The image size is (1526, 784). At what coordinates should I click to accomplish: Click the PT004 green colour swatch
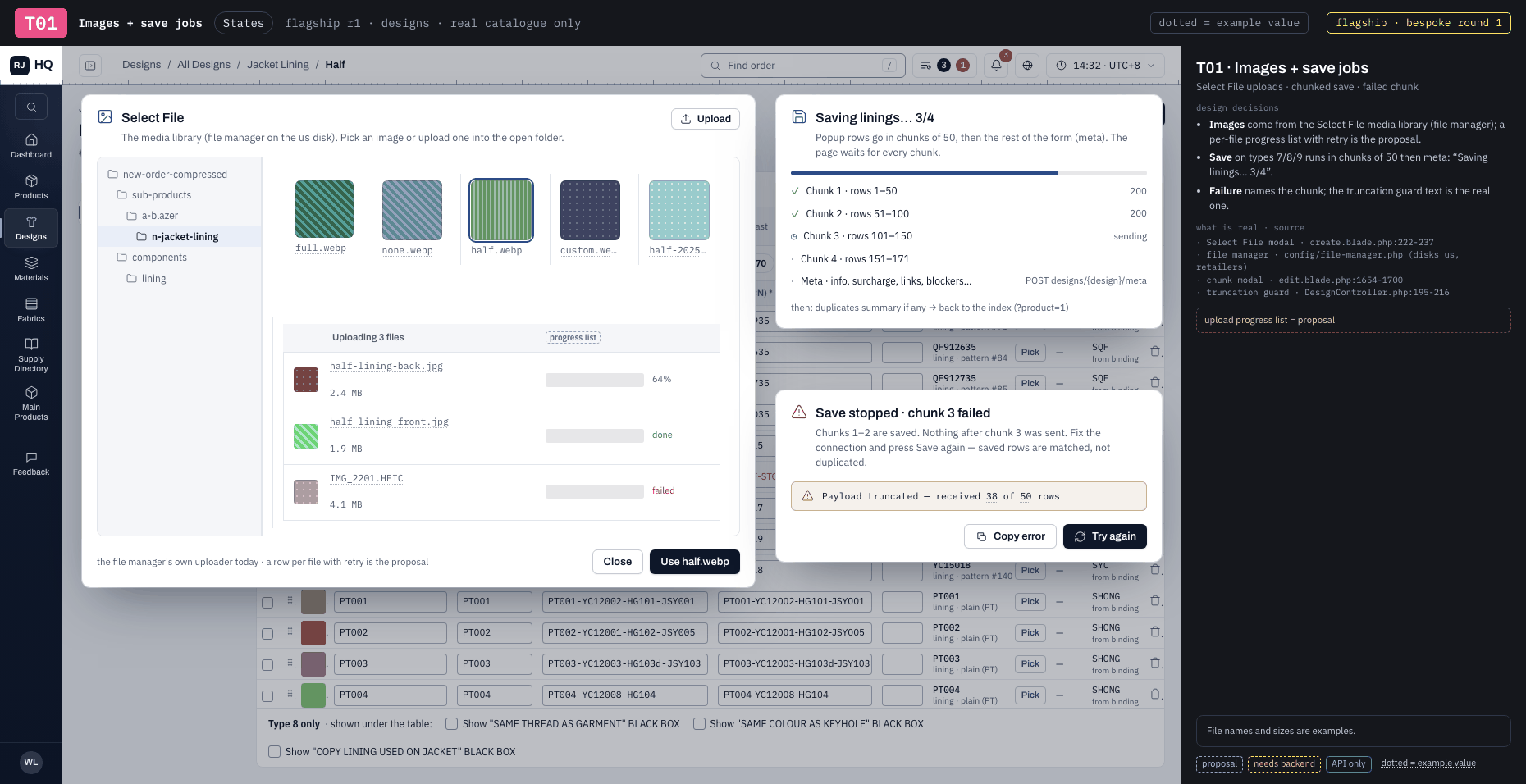313,695
